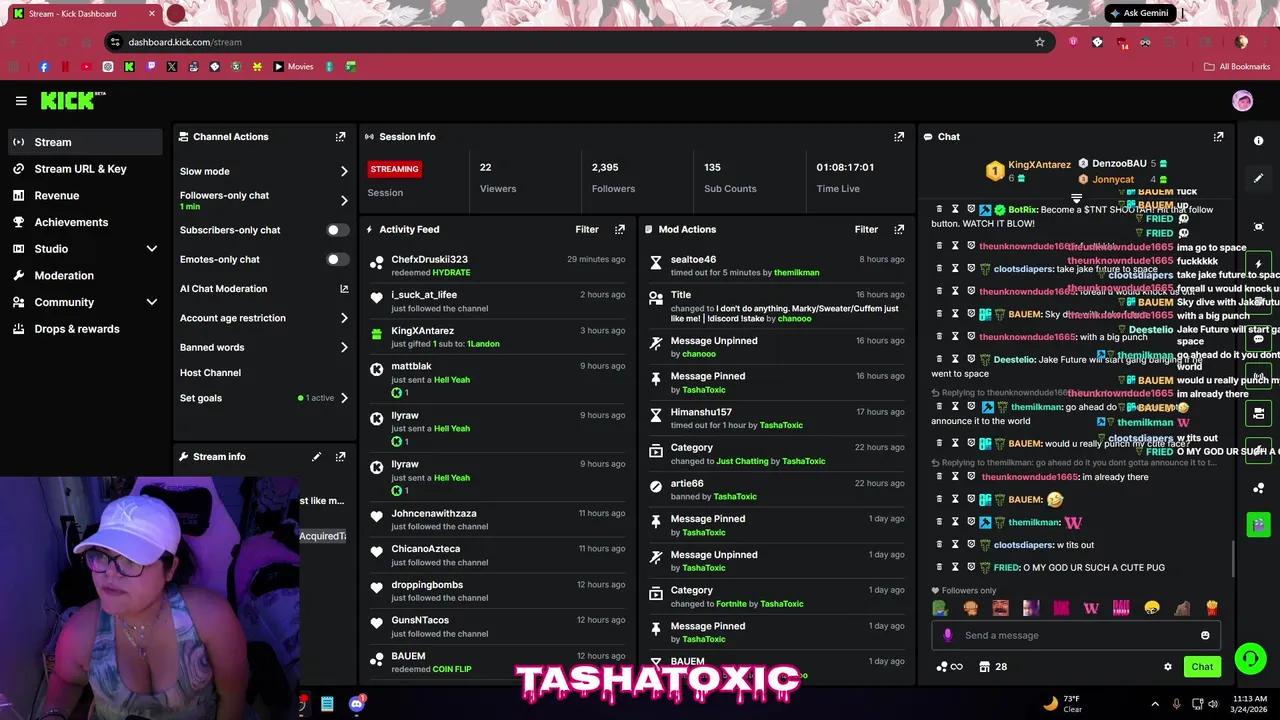
Task: Open the AI Chat Moderation external link icon
Action: (344, 289)
